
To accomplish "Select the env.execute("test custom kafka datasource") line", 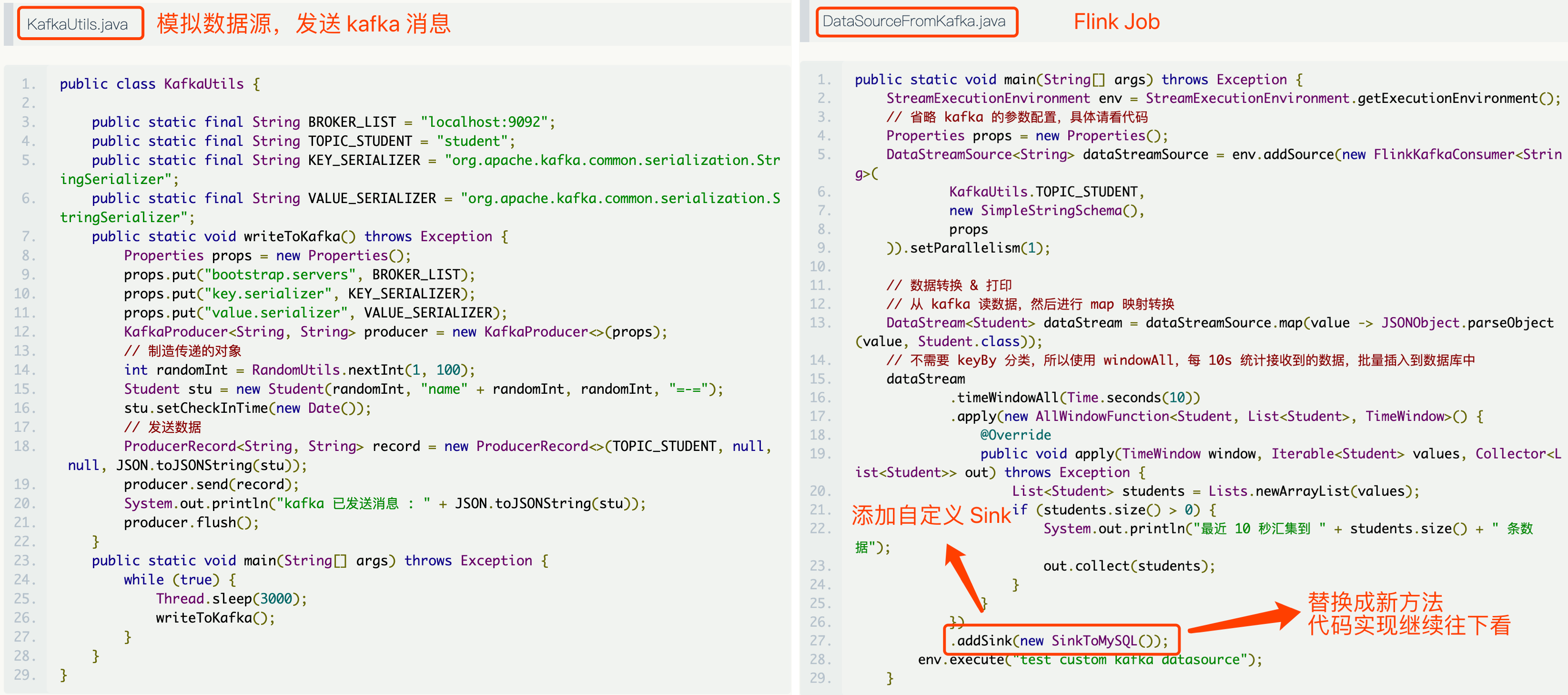I will pyautogui.click(x=1090, y=660).
